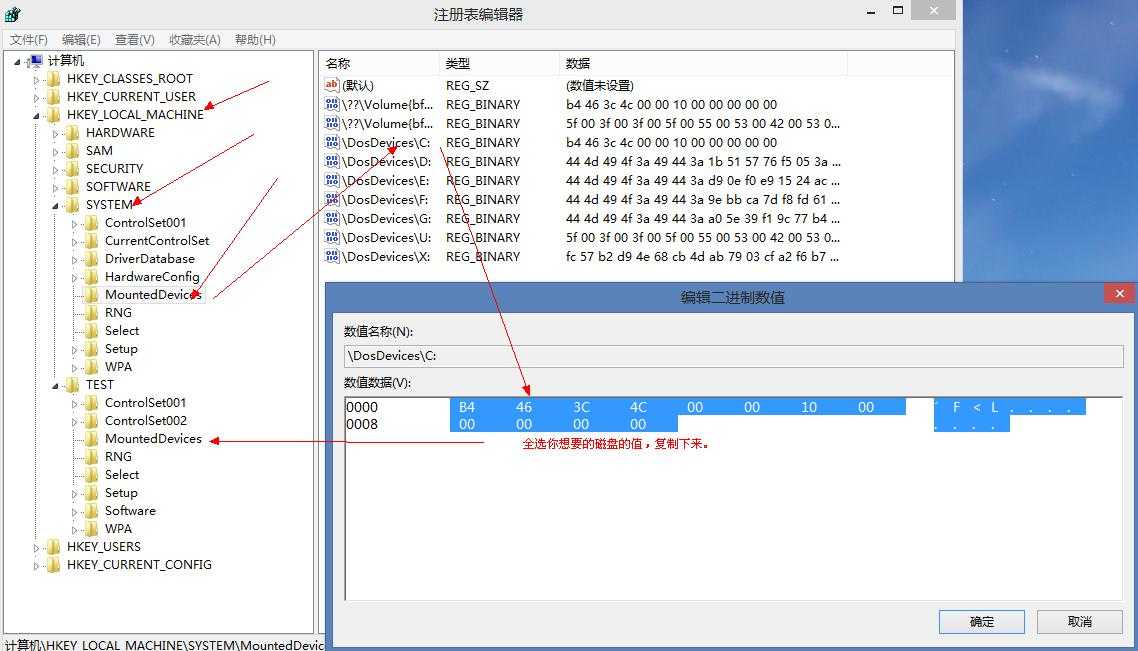Expand the HARDWARE key

[x=55, y=133]
